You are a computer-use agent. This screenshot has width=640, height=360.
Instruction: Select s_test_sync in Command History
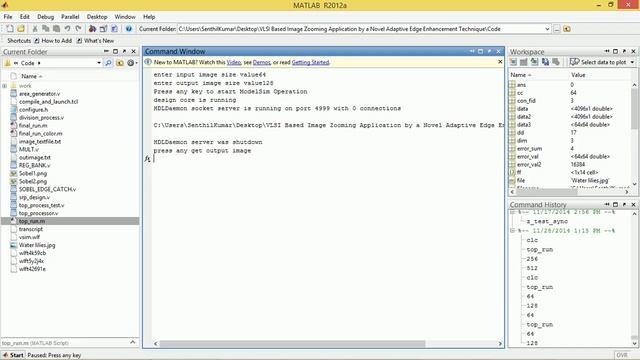click(547, 221)
